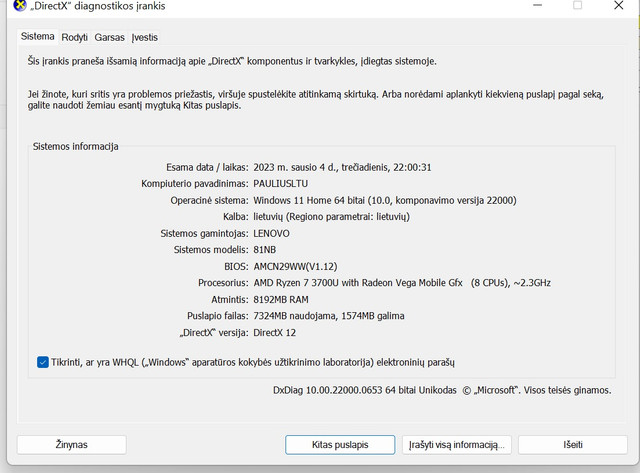Click the DirectX 12 version value

[274, 333]
